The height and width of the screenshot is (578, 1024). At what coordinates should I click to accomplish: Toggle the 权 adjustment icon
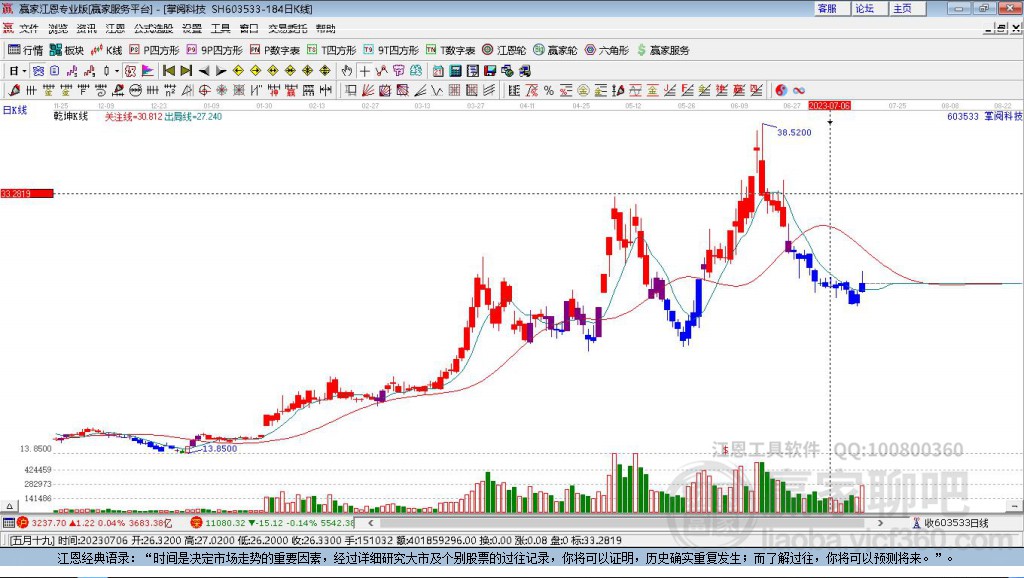click(x=130, y=71)
